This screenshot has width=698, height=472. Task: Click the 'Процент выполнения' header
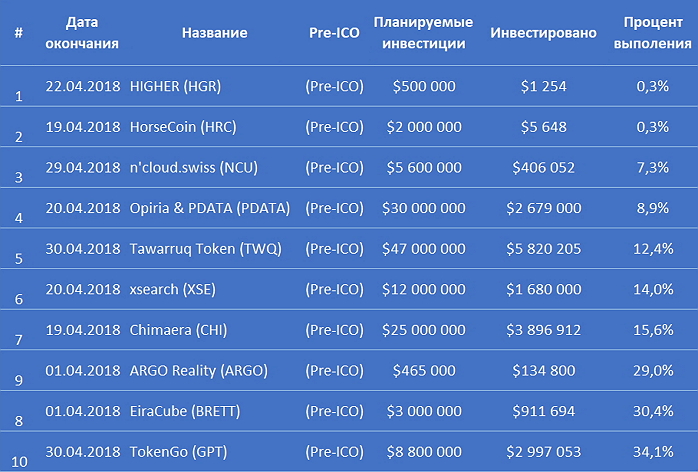(x=653, y=33)
